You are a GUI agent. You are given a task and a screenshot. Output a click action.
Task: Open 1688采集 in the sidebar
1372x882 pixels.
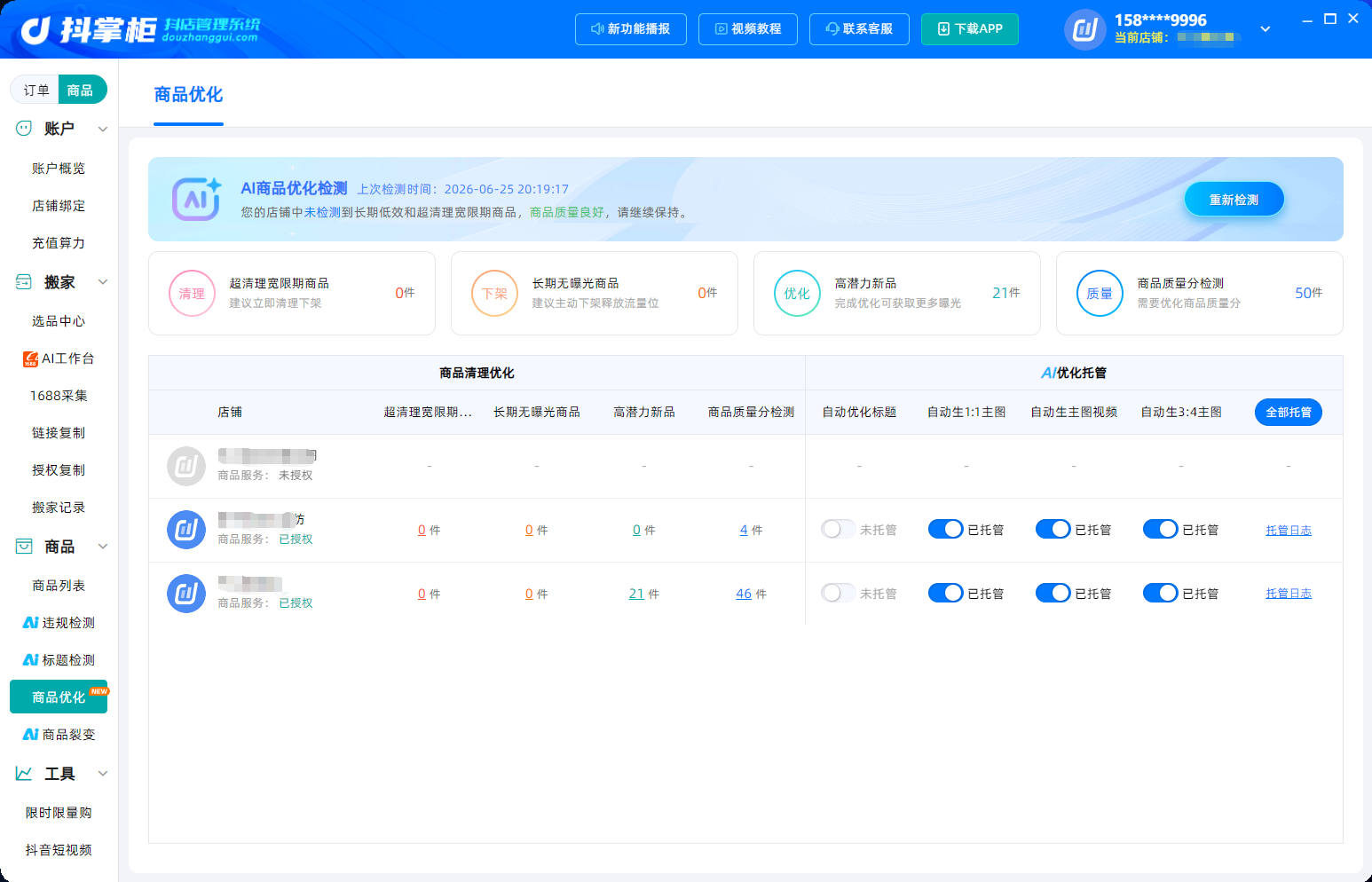coord(59,396)
